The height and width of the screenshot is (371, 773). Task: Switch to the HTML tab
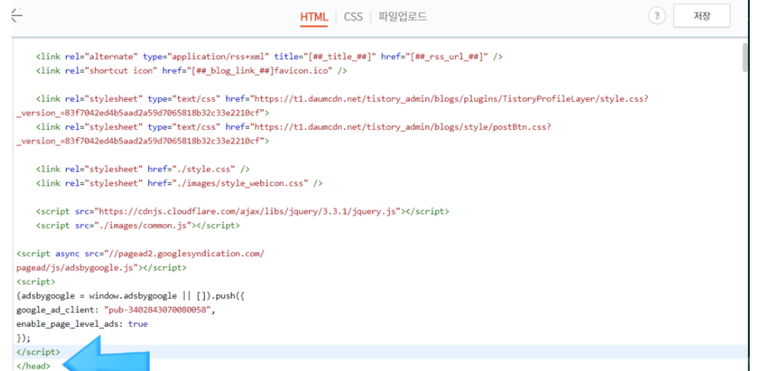click(314, 17)
